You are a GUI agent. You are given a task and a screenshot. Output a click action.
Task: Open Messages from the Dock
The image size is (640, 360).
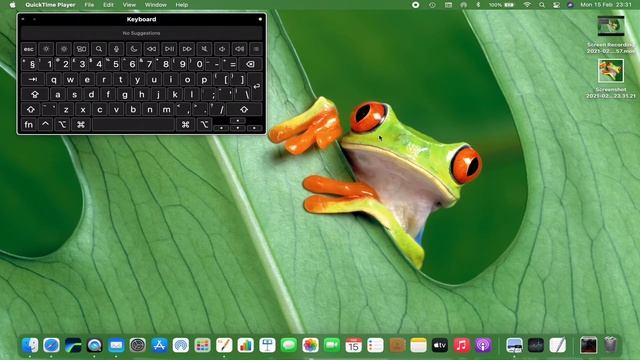coord(289,345)
